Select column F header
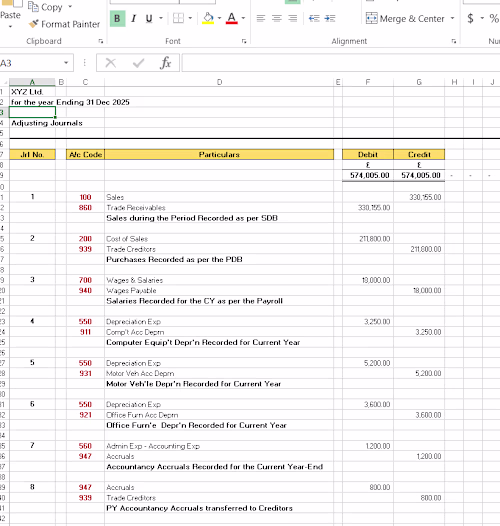Image resolution: width=500 pixels, height=526 pixels. pos(368,82)
